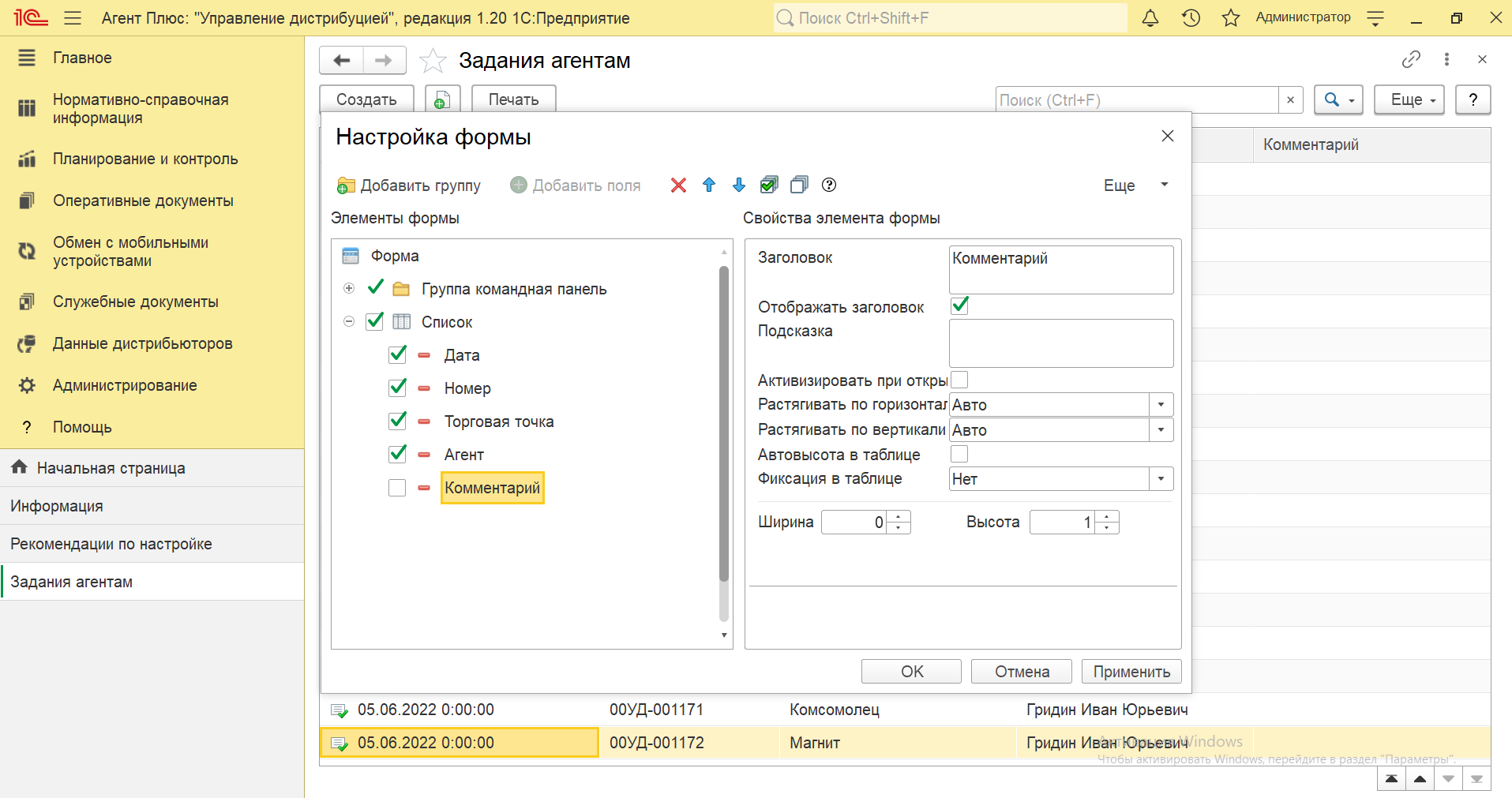Expand Группа командная панель node

349,288
